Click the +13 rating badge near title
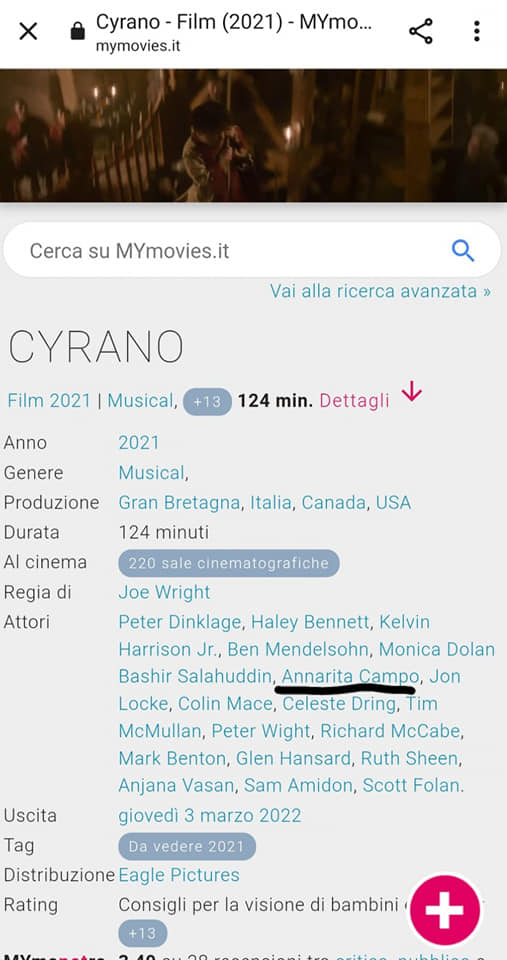Viewport: 507px width, 960px height. coord(207,402)
